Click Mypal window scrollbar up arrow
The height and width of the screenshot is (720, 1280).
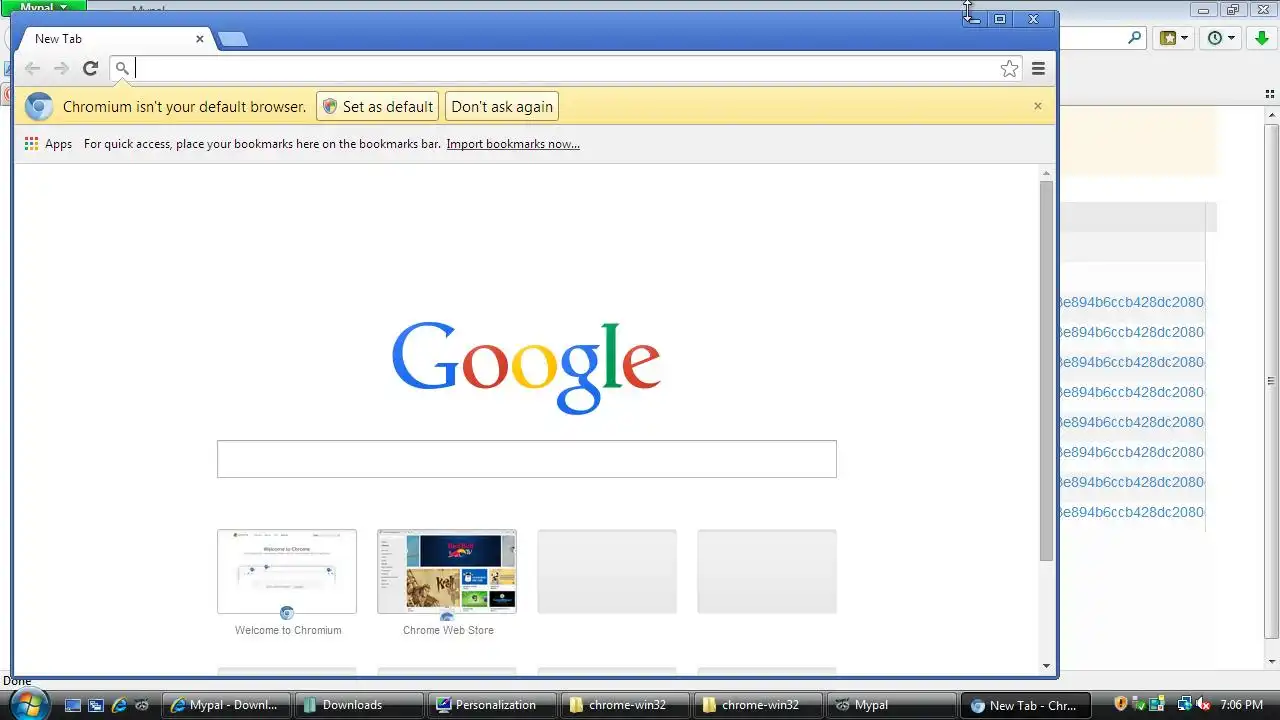coord(1271,113)
